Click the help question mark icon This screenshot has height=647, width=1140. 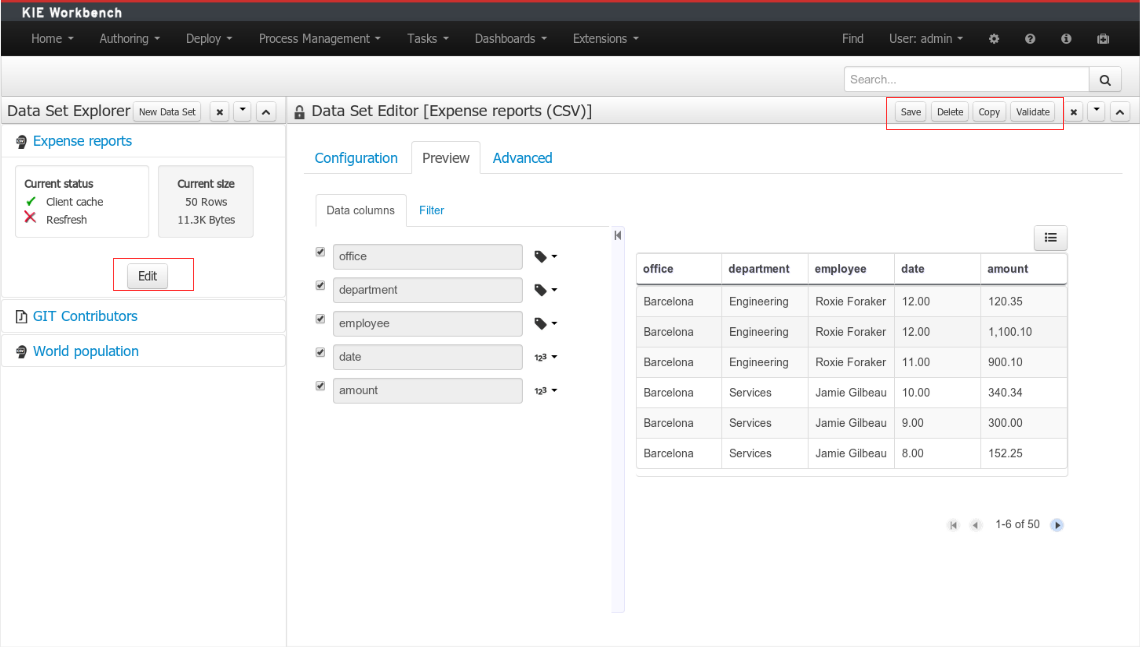[x=1030, y=39]
